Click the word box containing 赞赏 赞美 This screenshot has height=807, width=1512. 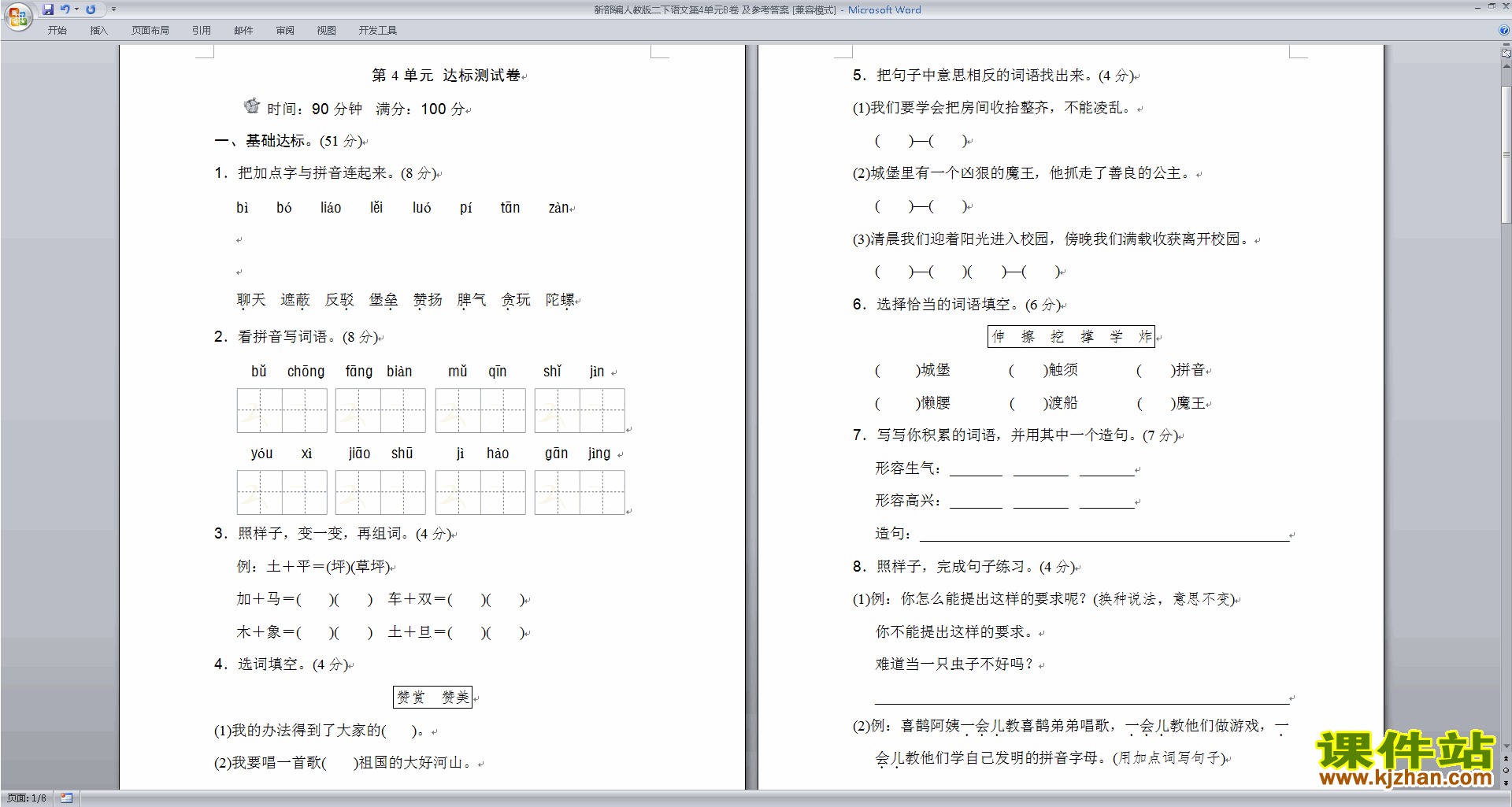pos(432,697)
